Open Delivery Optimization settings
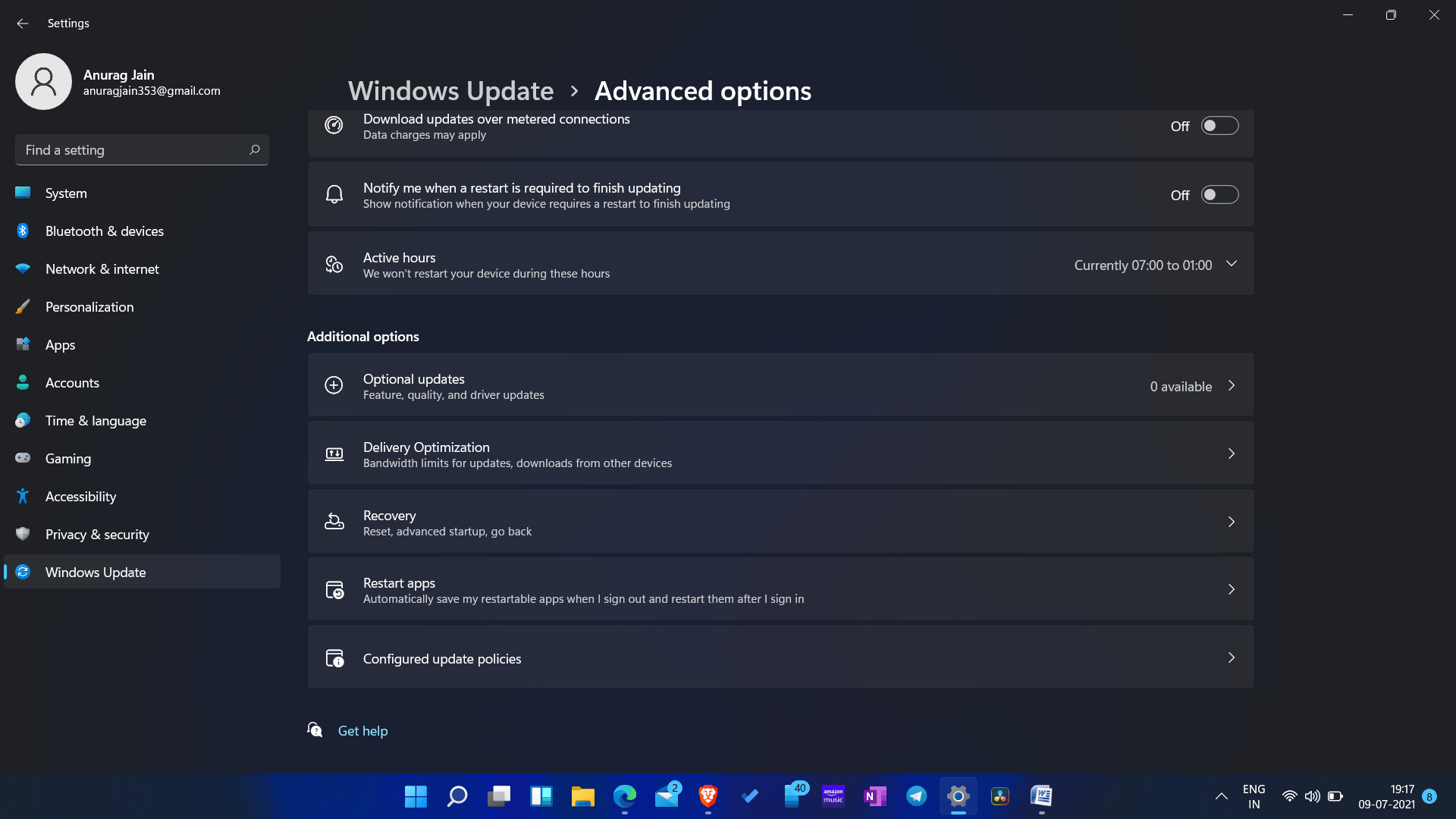Screen dimensions: 1456x819 (781, 453)
